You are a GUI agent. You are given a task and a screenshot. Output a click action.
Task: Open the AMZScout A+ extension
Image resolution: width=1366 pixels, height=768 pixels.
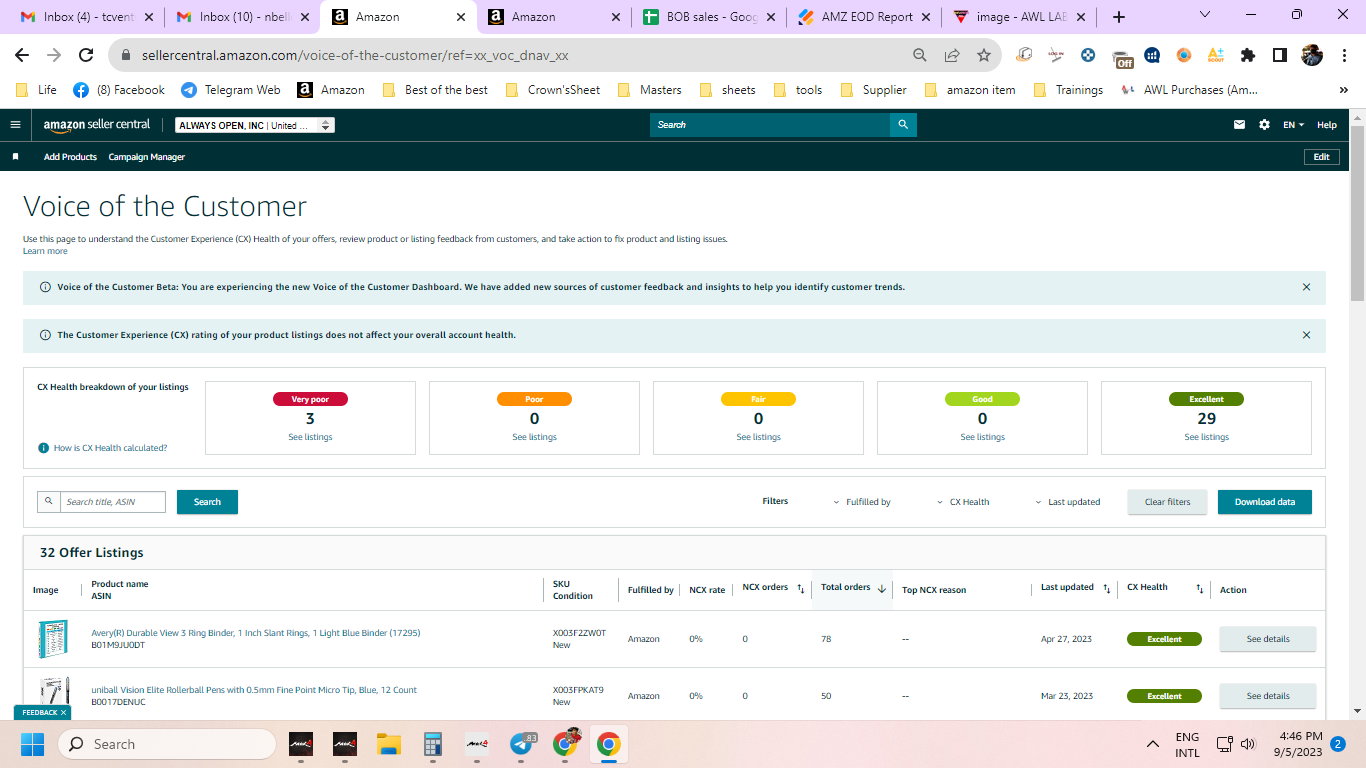point(1216,56)
